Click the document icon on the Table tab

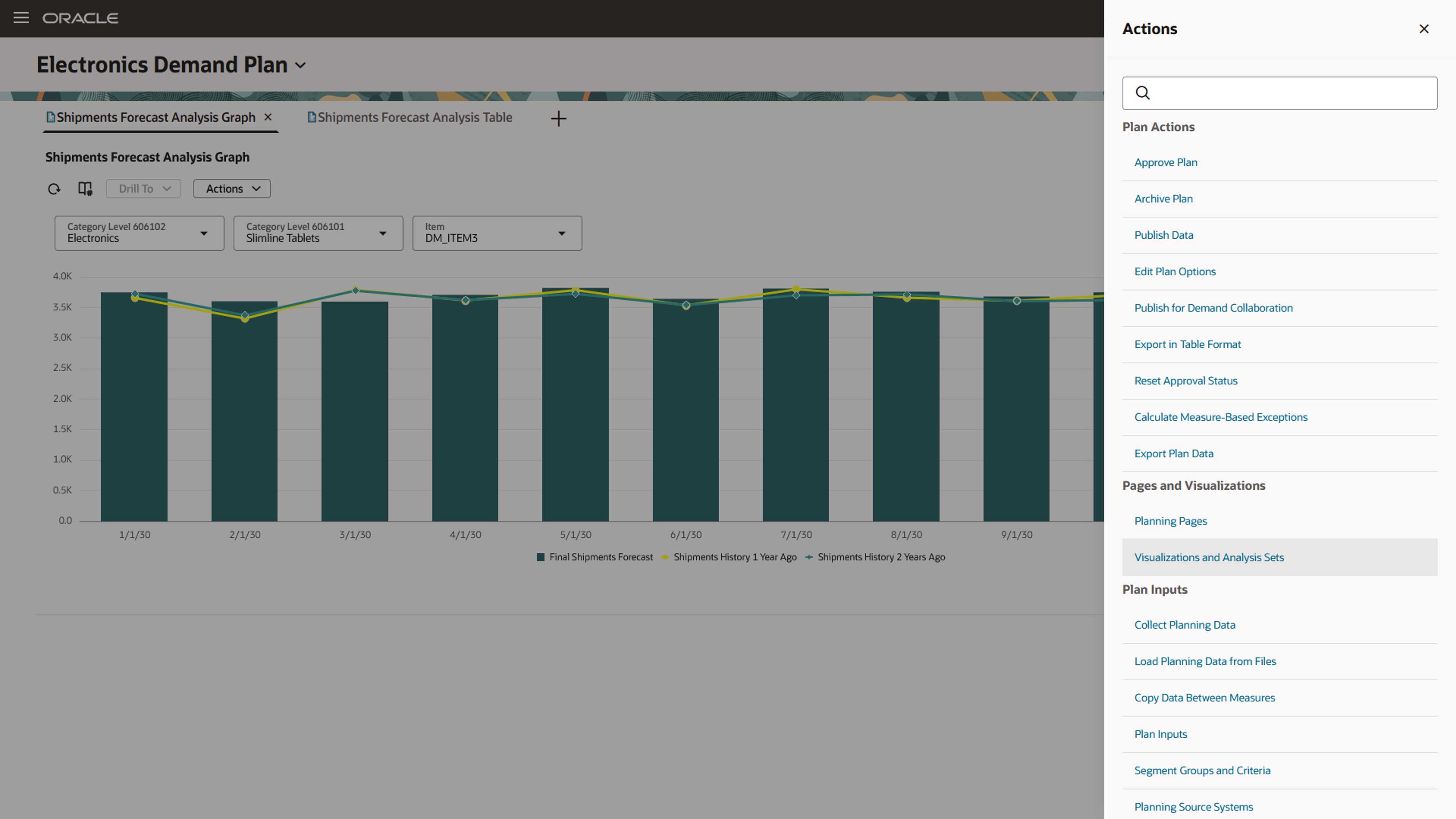[311, 117]
